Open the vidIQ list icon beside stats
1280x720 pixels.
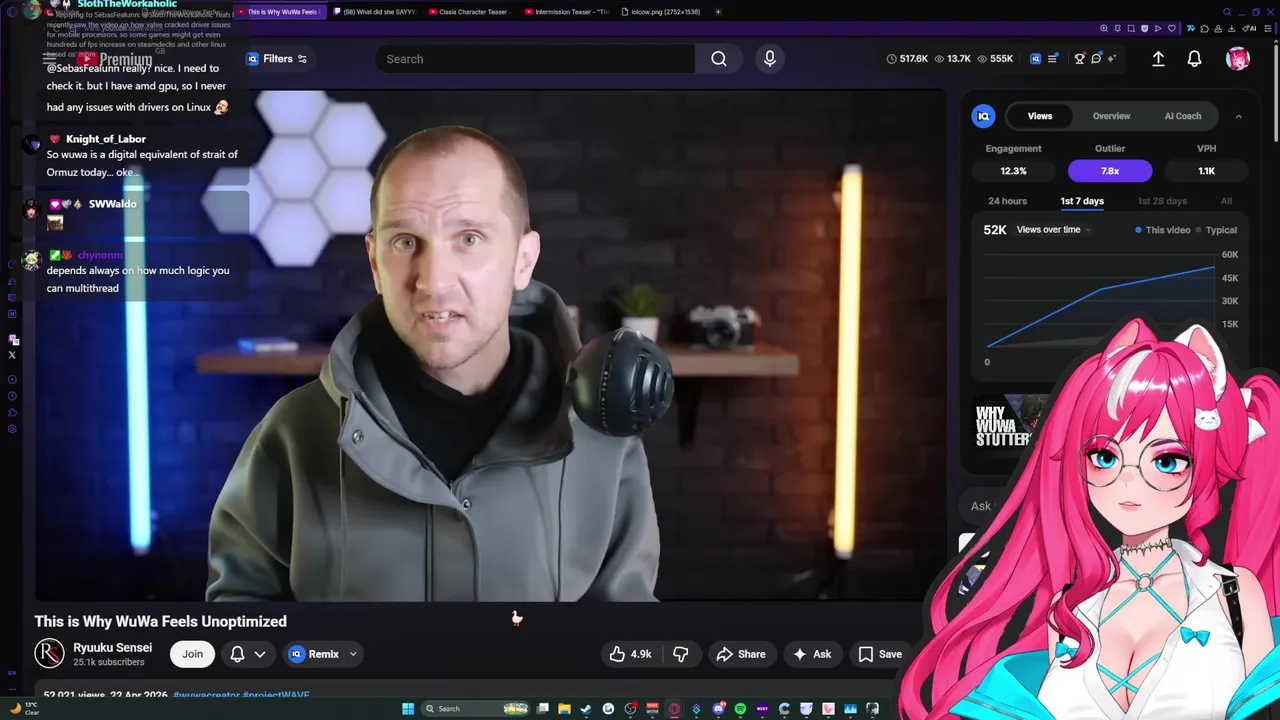(1052, 59)
